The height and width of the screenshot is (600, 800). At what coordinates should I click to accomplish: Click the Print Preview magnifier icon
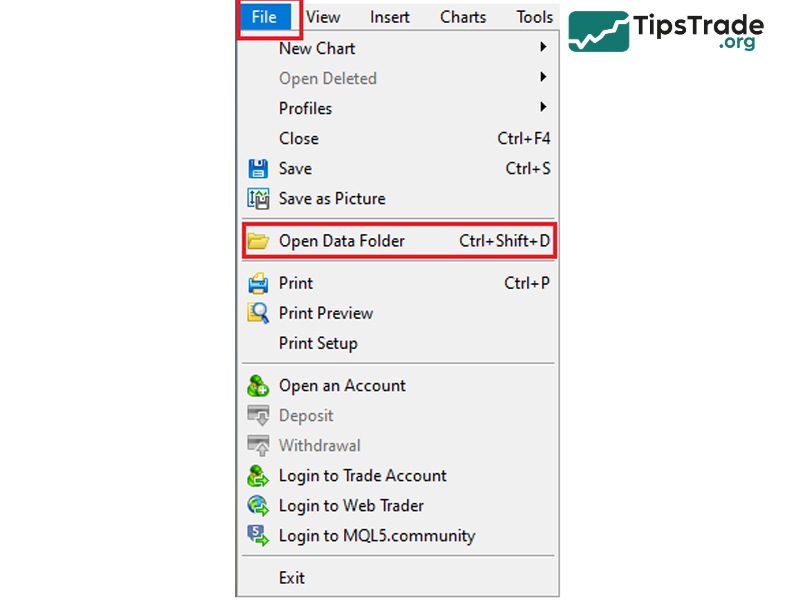click(x=258, y=314)
